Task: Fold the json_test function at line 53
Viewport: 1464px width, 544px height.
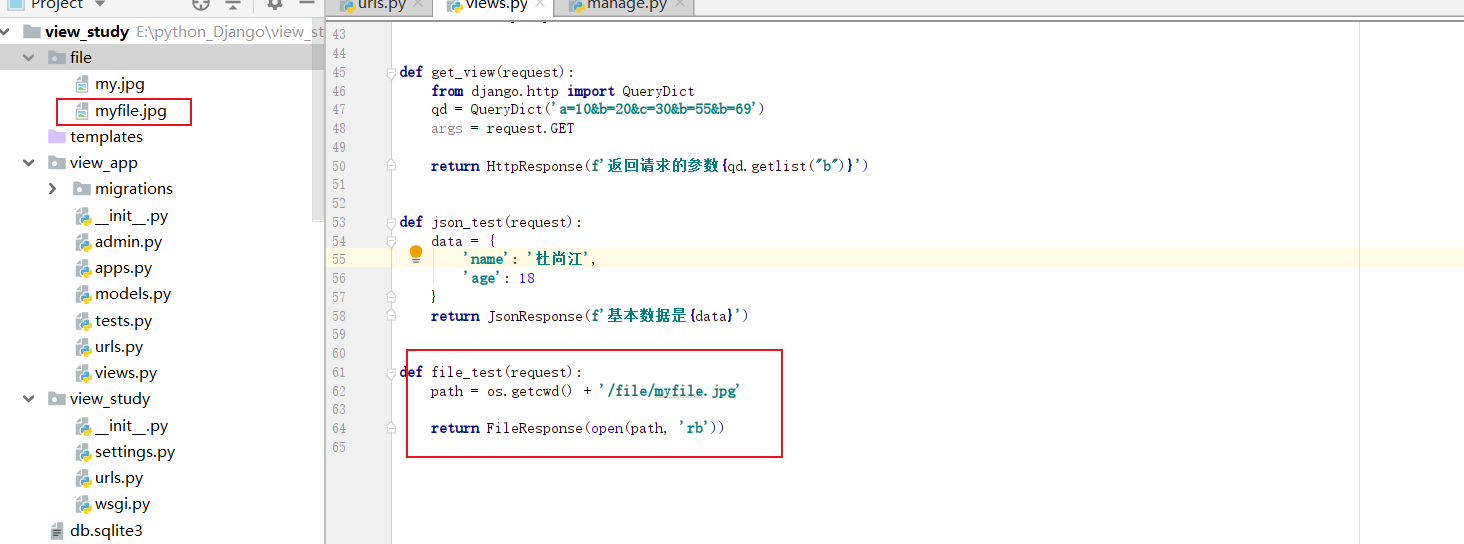Action: tap(391, 222)
